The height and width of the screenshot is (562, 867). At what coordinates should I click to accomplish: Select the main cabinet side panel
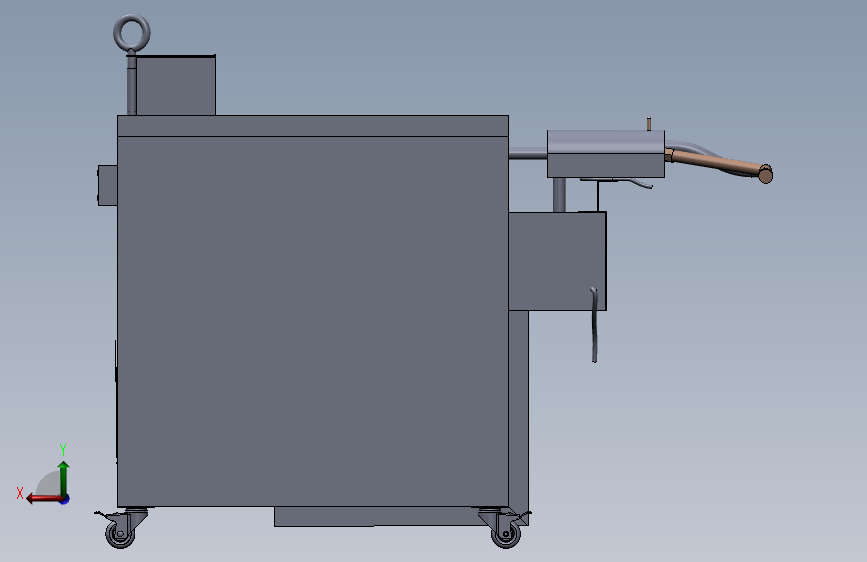(x=312, y=321)
